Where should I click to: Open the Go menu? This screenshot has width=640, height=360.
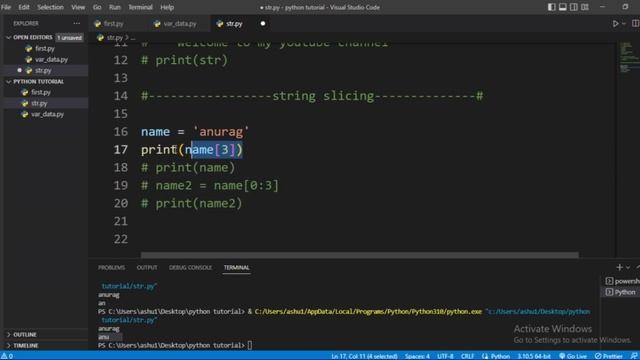(x=97, y=7)
